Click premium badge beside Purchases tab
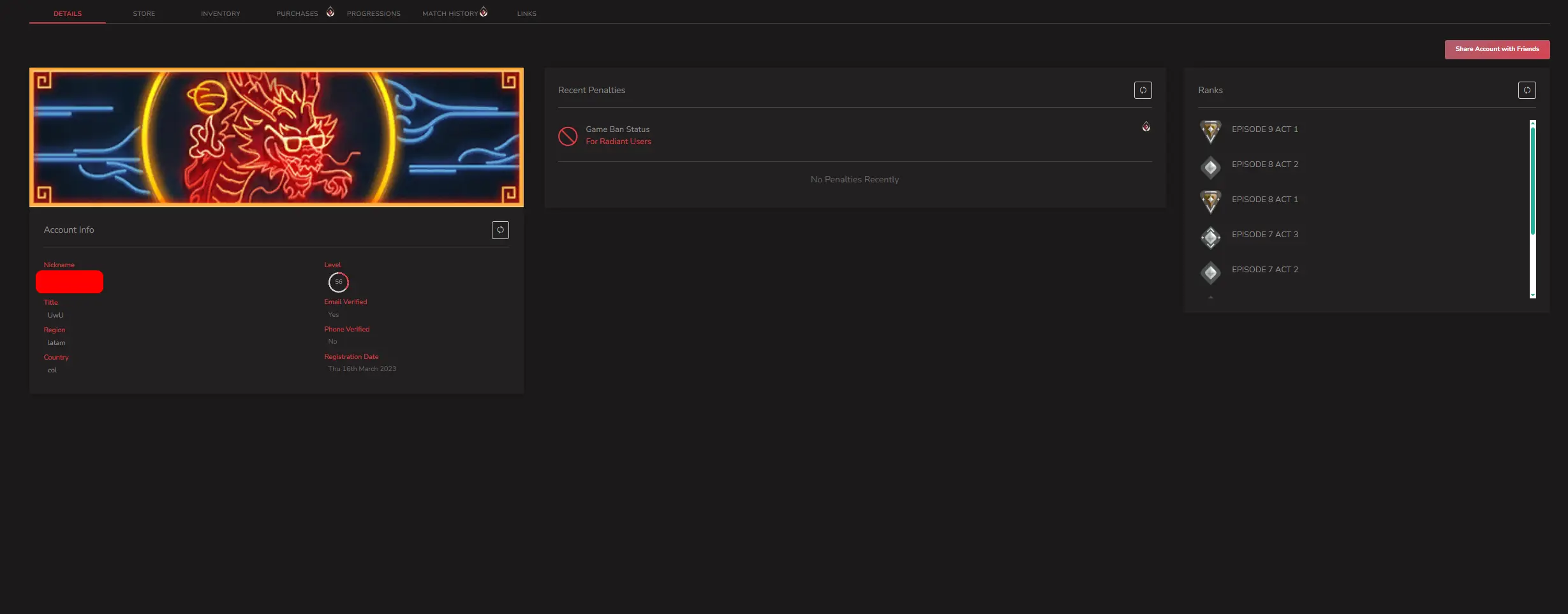 point(330,12)
